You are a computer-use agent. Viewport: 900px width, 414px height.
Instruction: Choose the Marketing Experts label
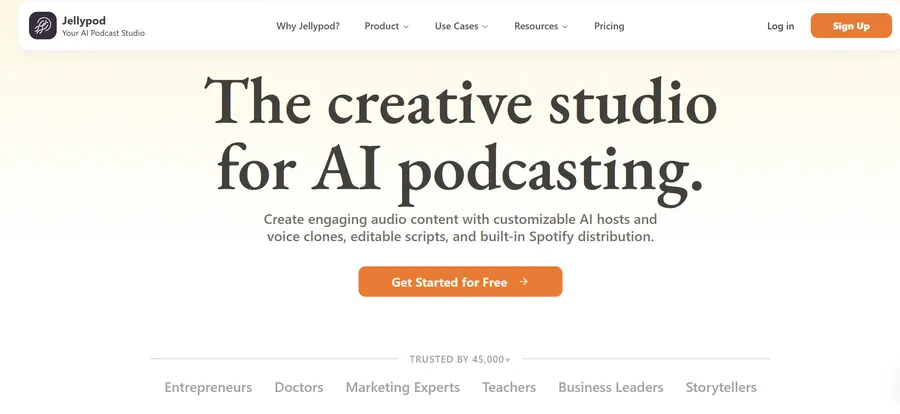tap(403, 387)
